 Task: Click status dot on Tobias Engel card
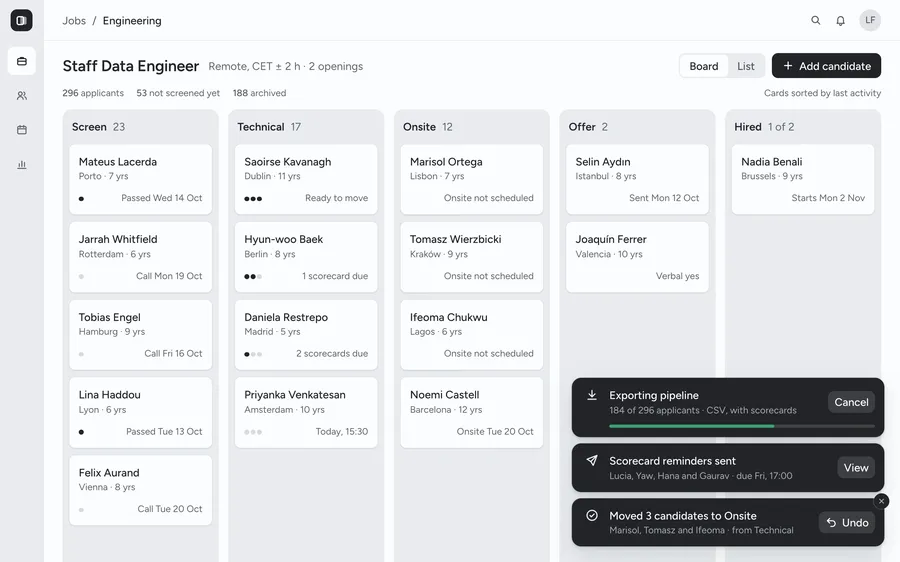(x=82, y=354)
